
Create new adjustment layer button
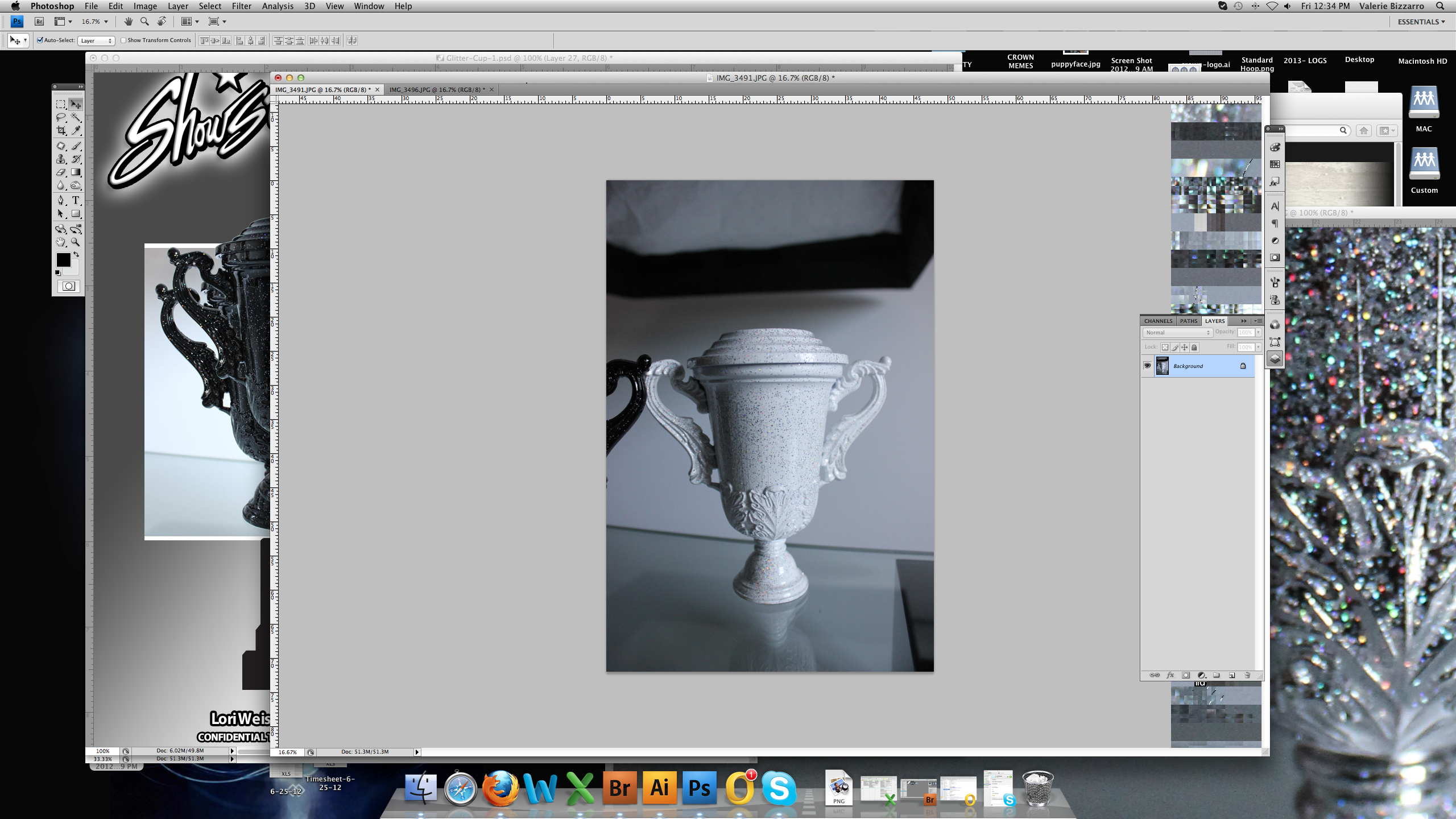(x=1201, y=675)
